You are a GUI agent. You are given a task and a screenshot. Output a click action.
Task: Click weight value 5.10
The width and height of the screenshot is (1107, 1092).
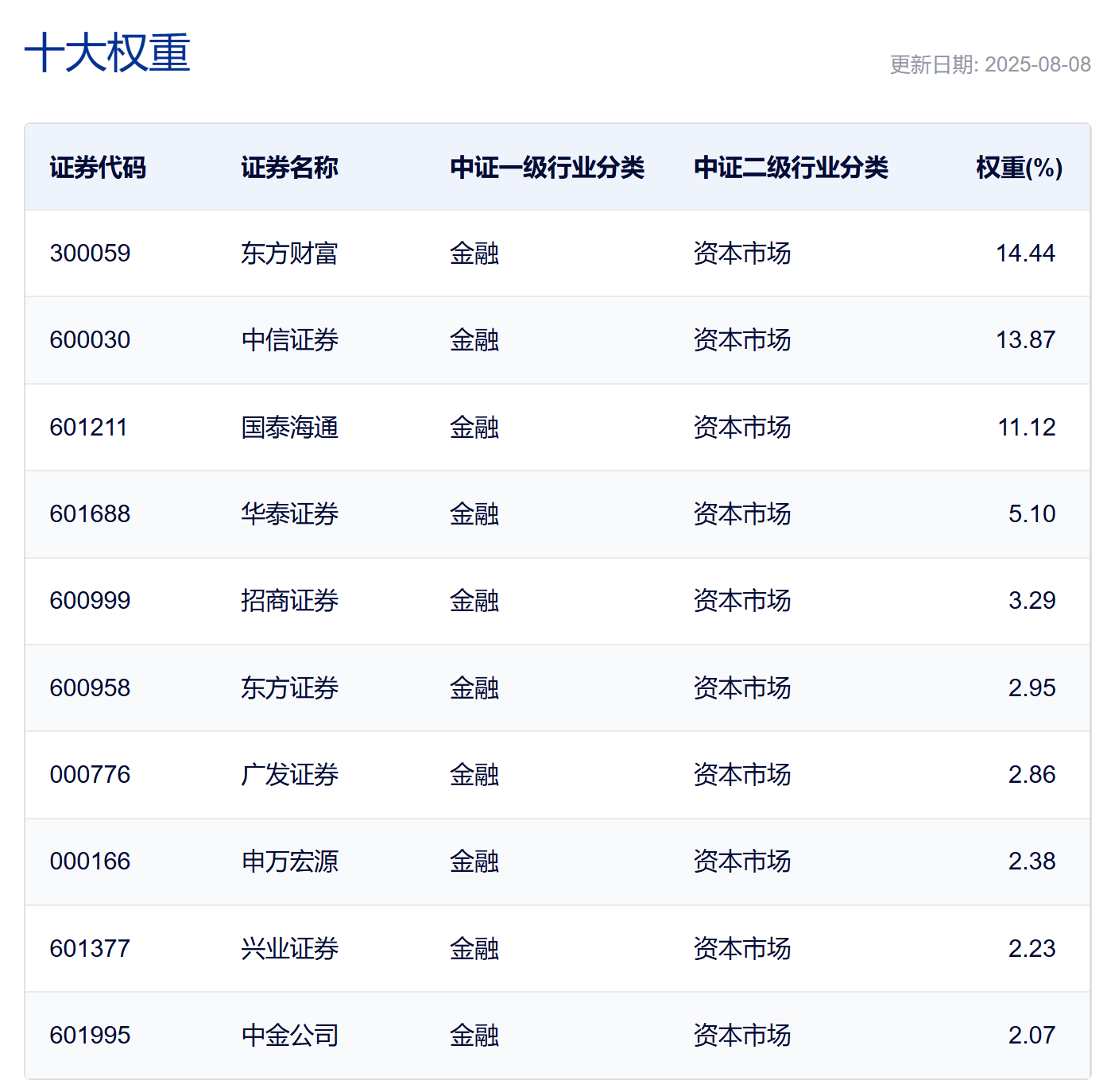click(x=1032, y=514)
